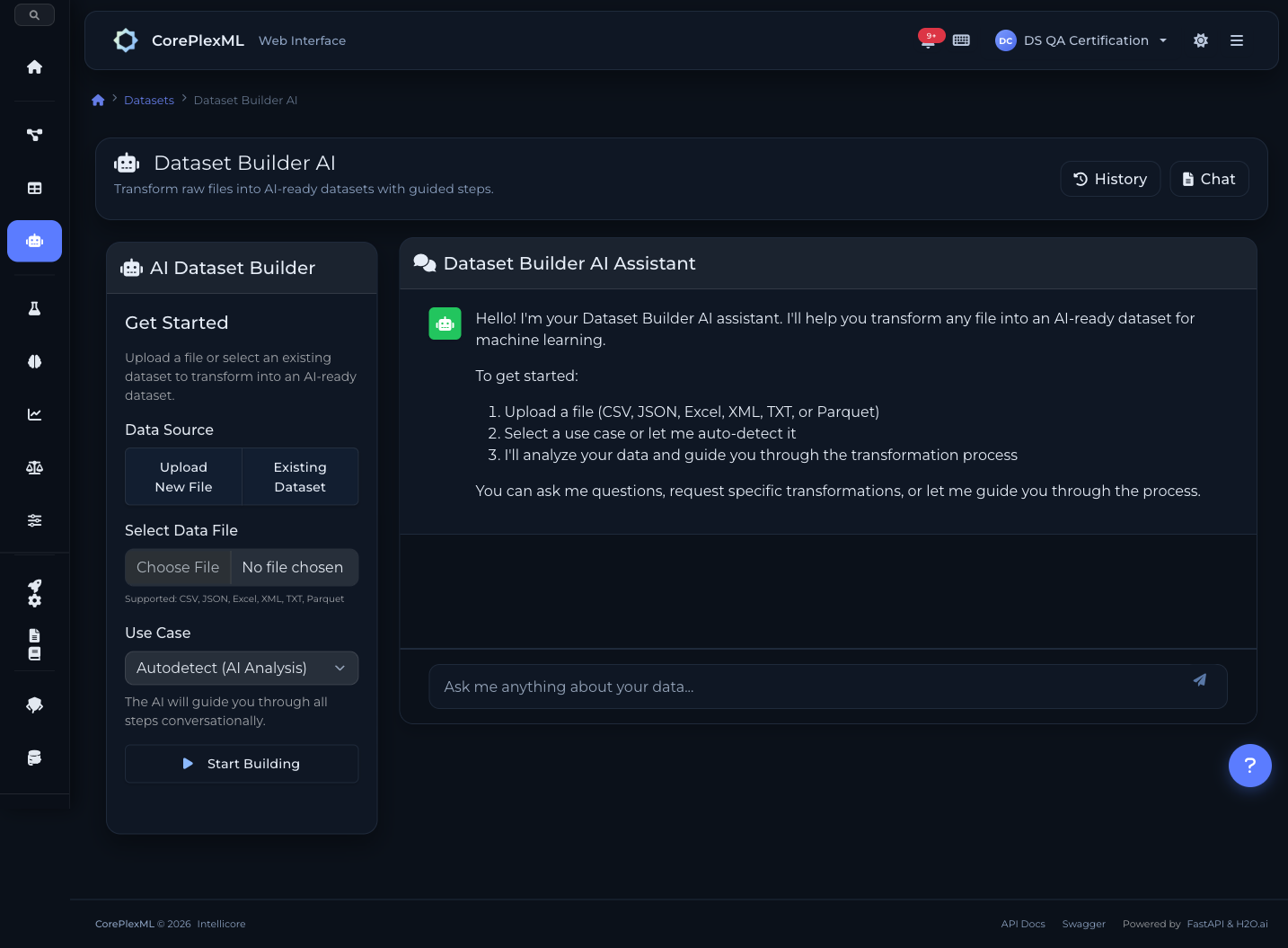Select the robot Dataset Builder AI sidebar icon

(34, 241)
